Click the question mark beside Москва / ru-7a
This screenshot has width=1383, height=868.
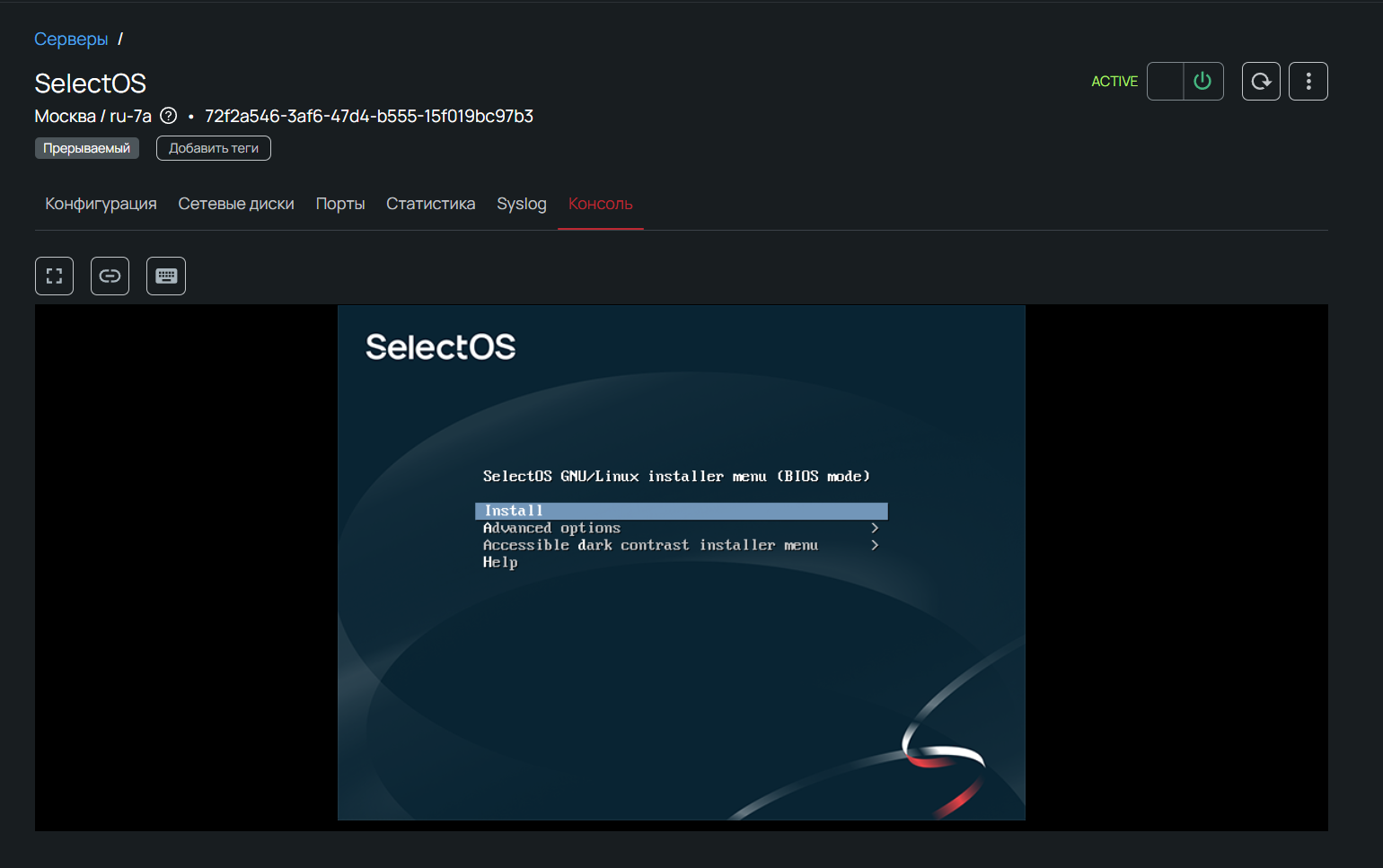(x=168, y=116)
